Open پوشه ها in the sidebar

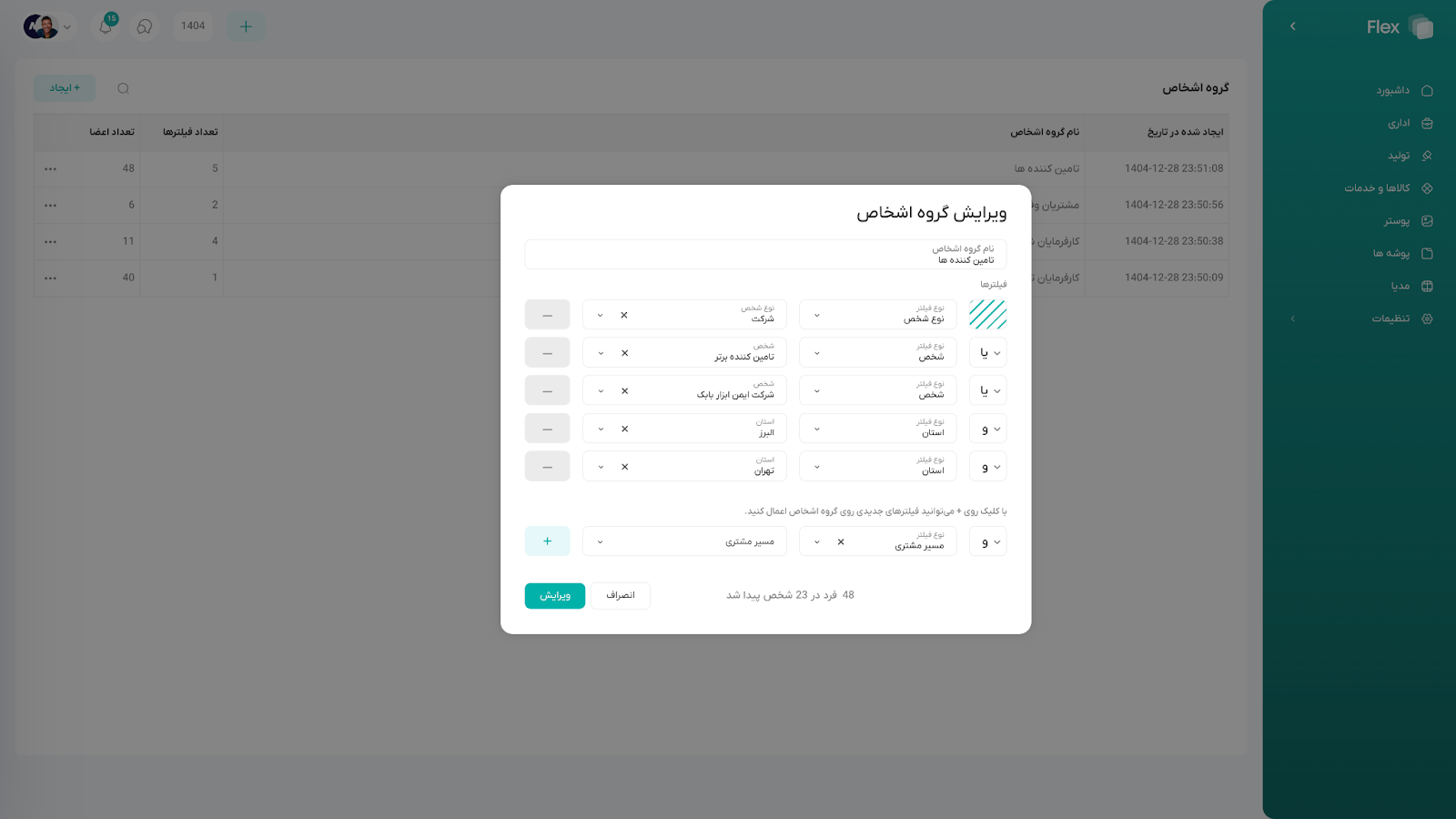coord(1402,253)
